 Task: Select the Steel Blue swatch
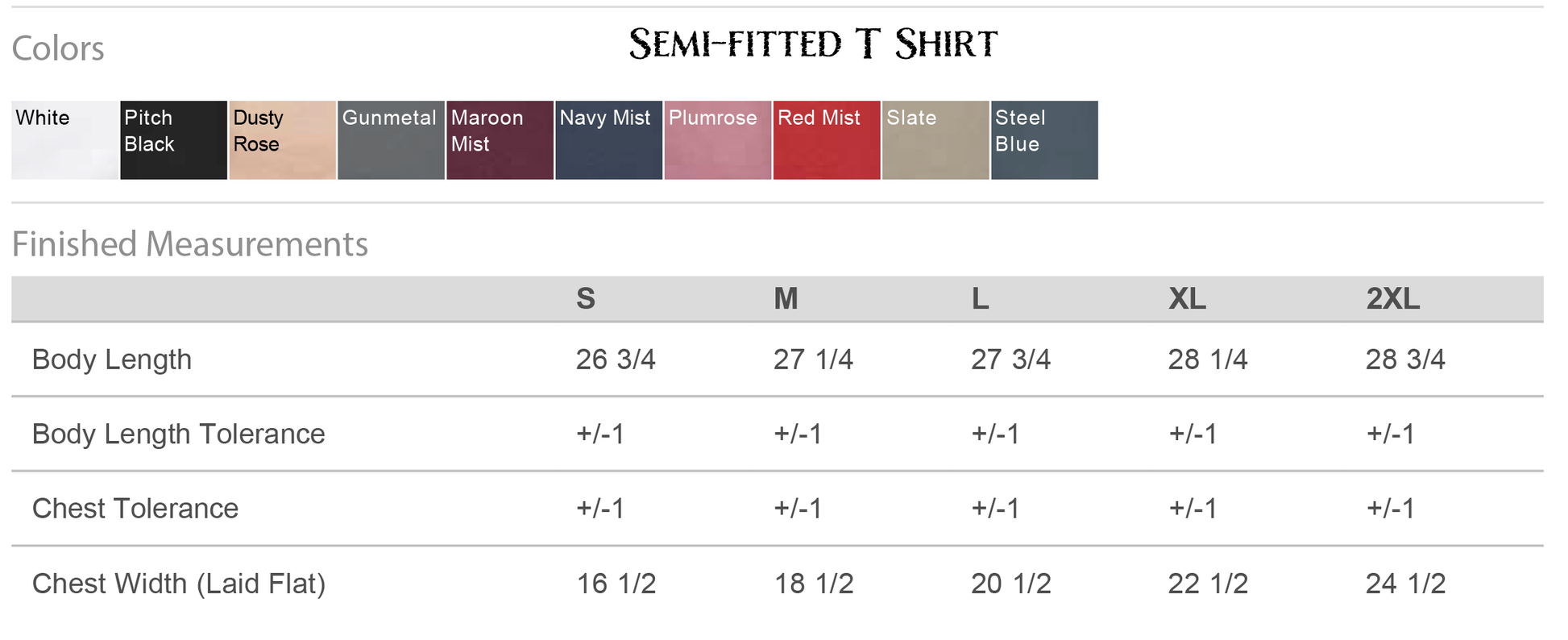pos(1044,139)
